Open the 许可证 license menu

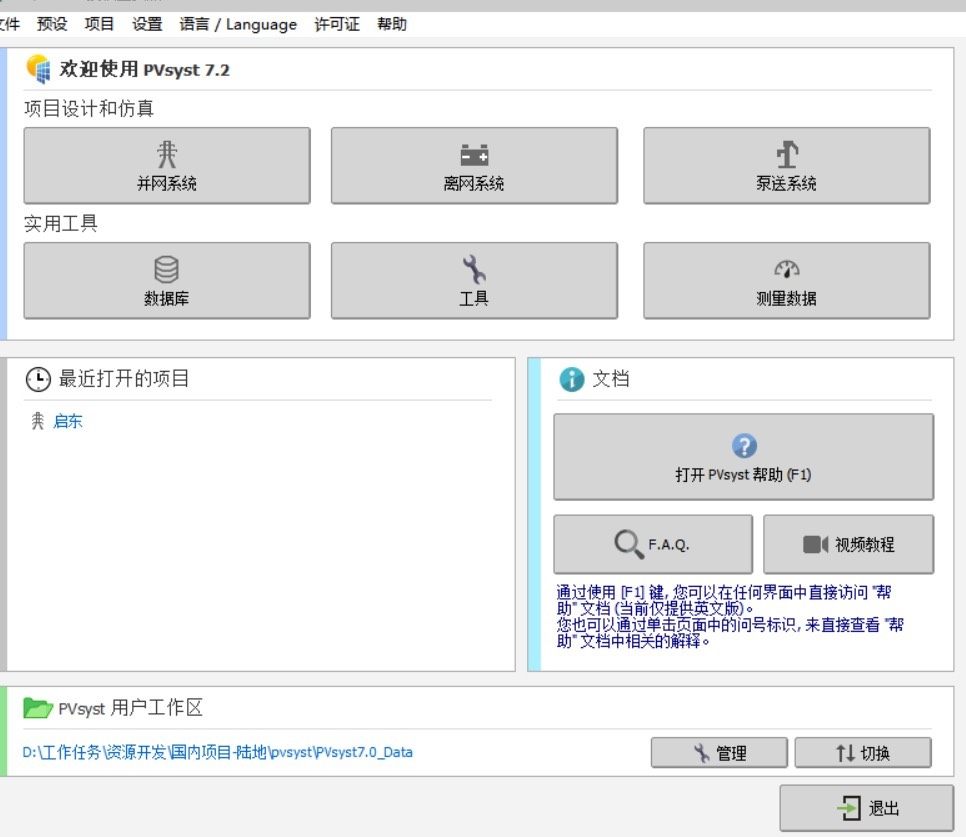(336, 24)
